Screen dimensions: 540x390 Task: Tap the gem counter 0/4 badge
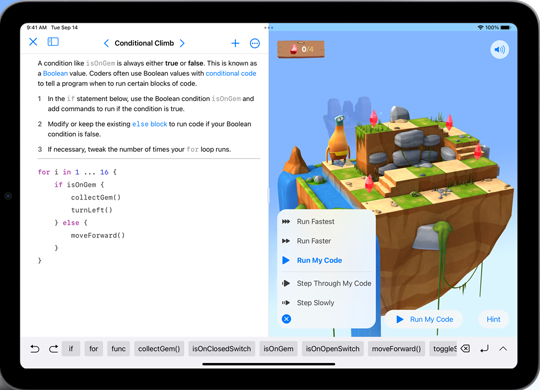pyautogui.click(x=301, y=49)
